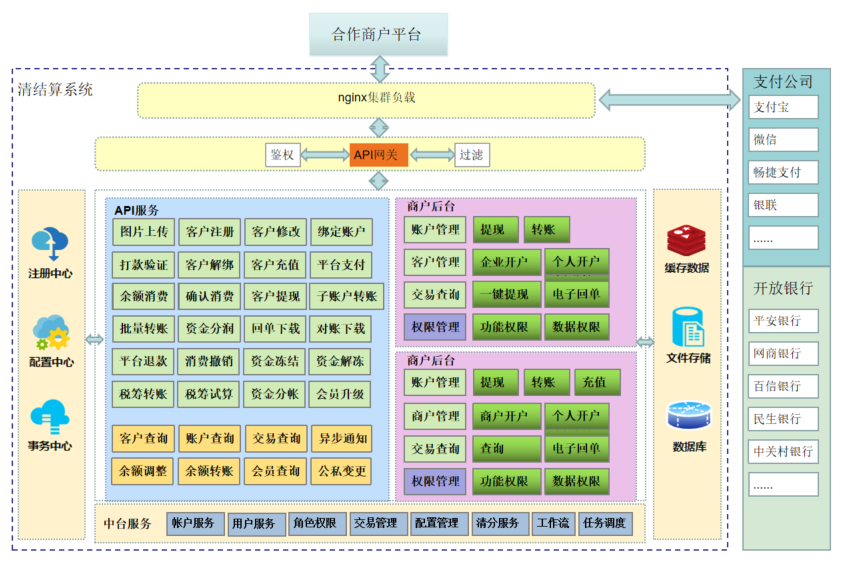Select the 异步通知 orange block
This screenshot has height=563, width=843.
341,438
